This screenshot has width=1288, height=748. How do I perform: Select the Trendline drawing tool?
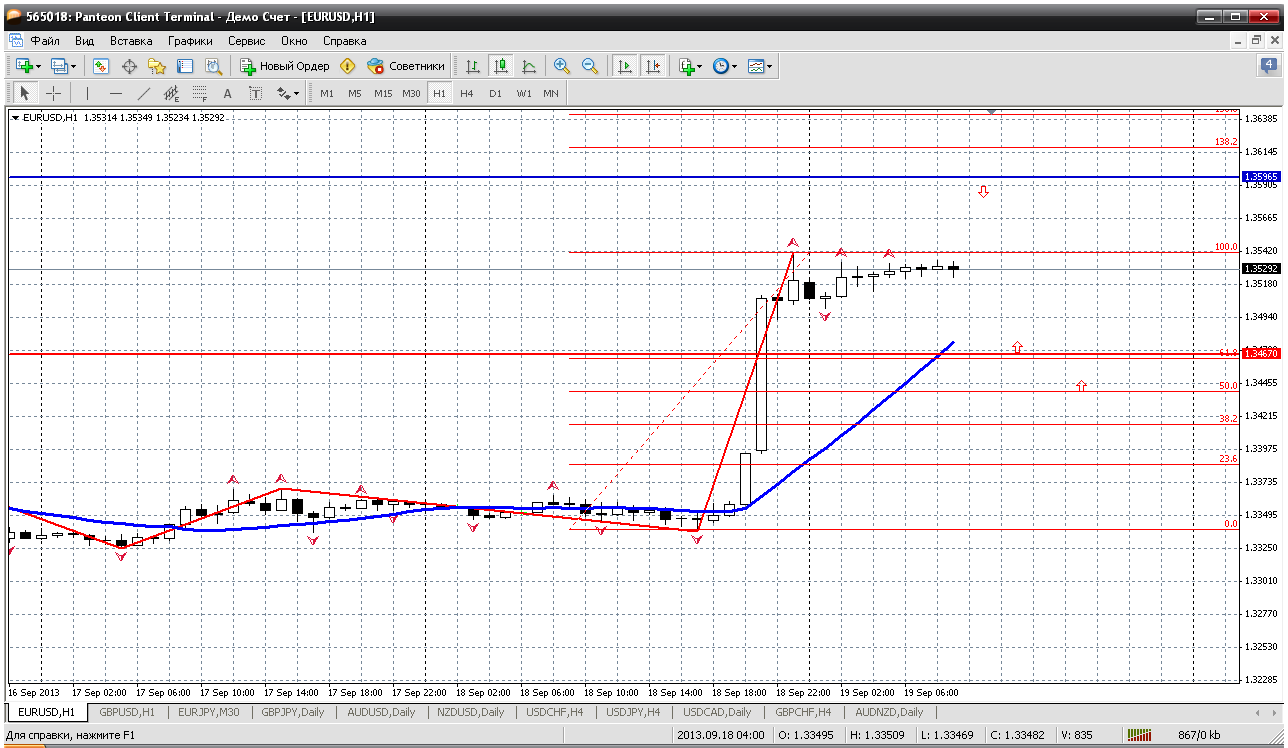(x=143, y=93)
